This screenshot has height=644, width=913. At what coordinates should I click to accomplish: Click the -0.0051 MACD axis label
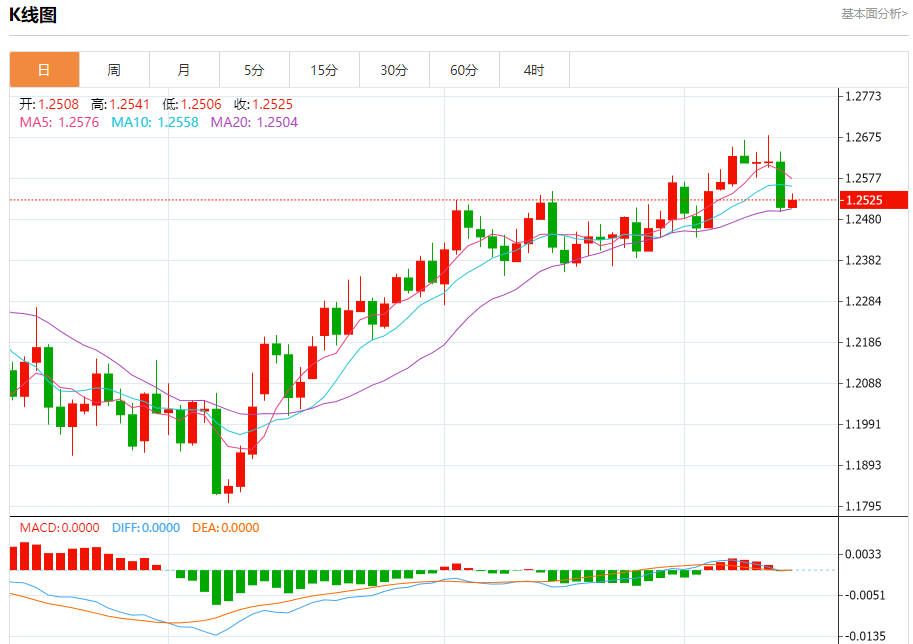tap(864, 595)
